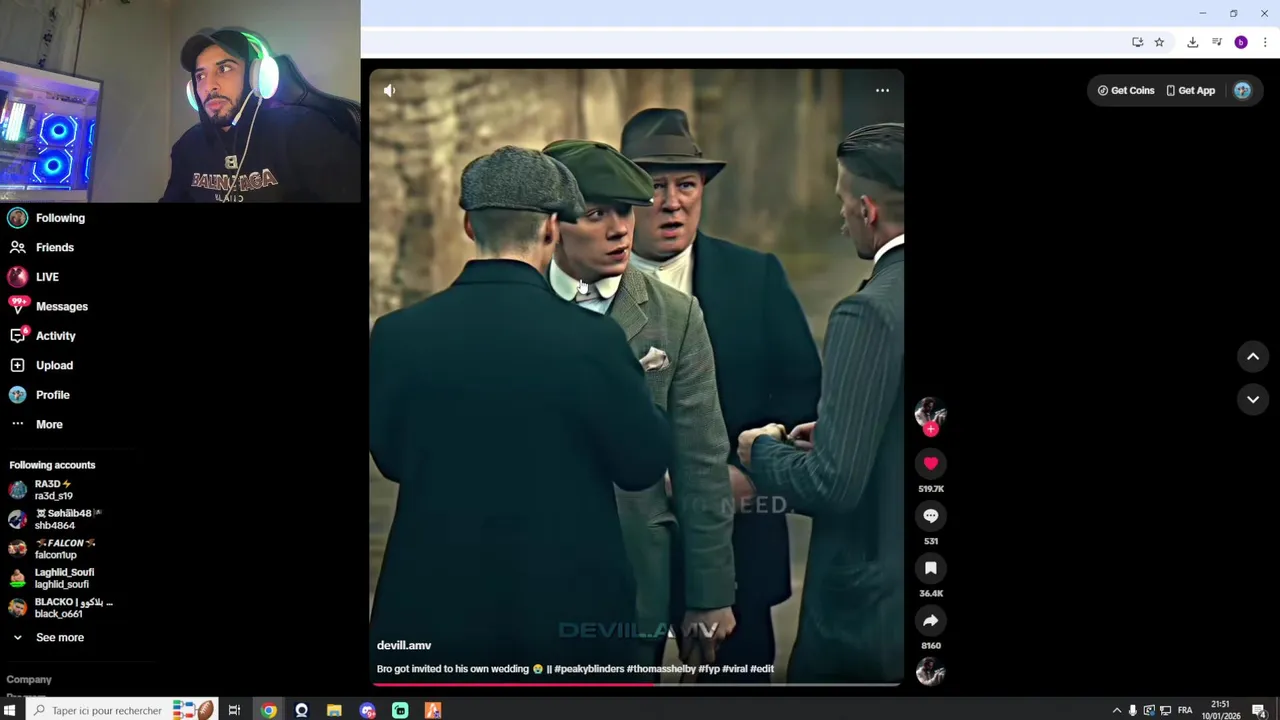Open the three-dot video options menu
Image resolution: width=1280 pixels, height=720 pixels.
882,91
